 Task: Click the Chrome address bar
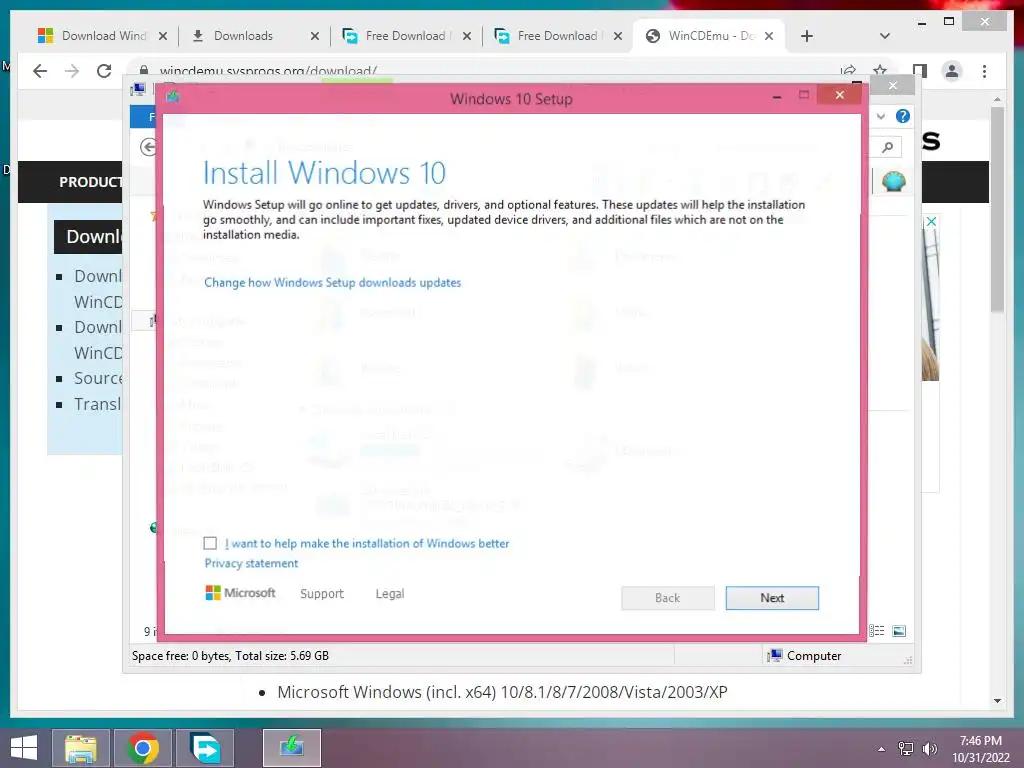[x=483, y=71]
